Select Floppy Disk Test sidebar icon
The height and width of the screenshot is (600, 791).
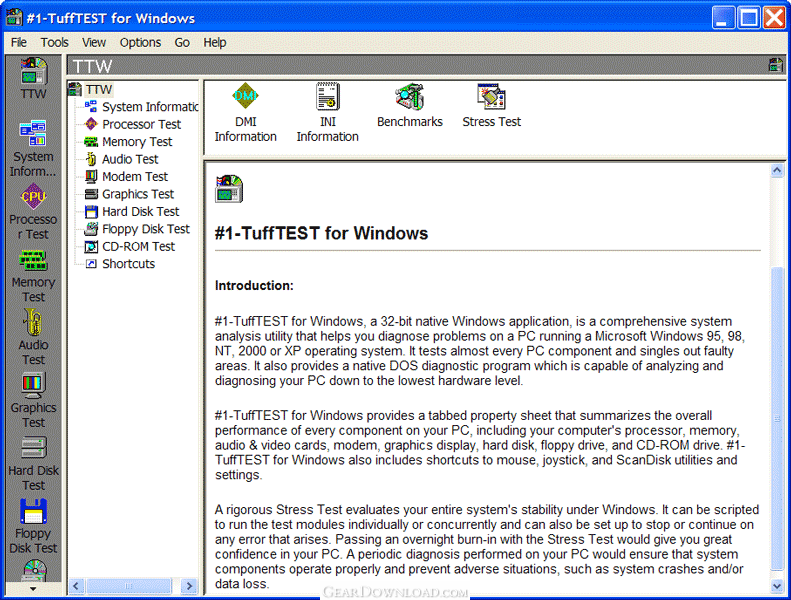click(33, 526)
